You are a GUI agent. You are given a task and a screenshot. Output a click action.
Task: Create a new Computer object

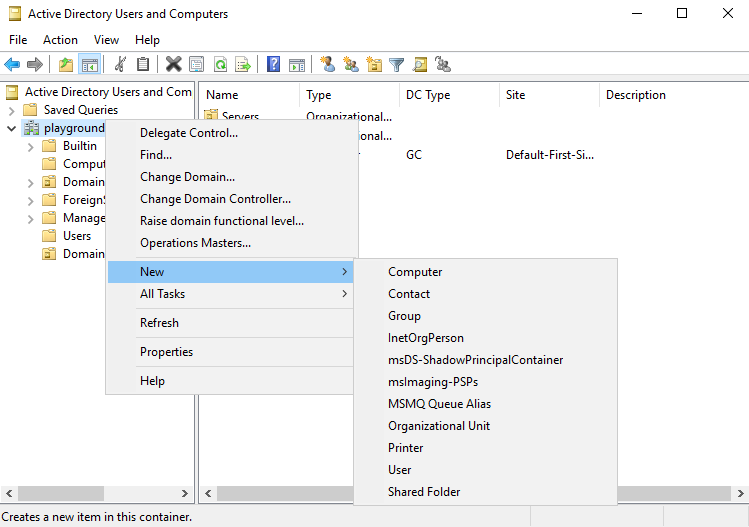coord(486,272)
